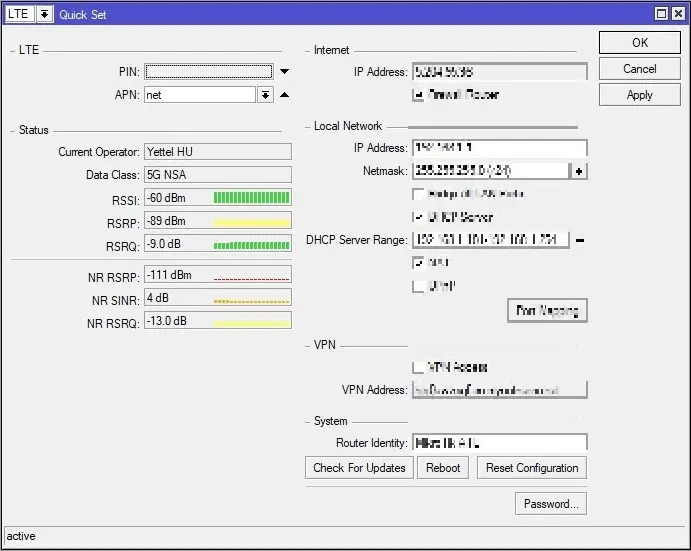Click minus icon next to DHCP Server Range

click(x=579, y=240)
